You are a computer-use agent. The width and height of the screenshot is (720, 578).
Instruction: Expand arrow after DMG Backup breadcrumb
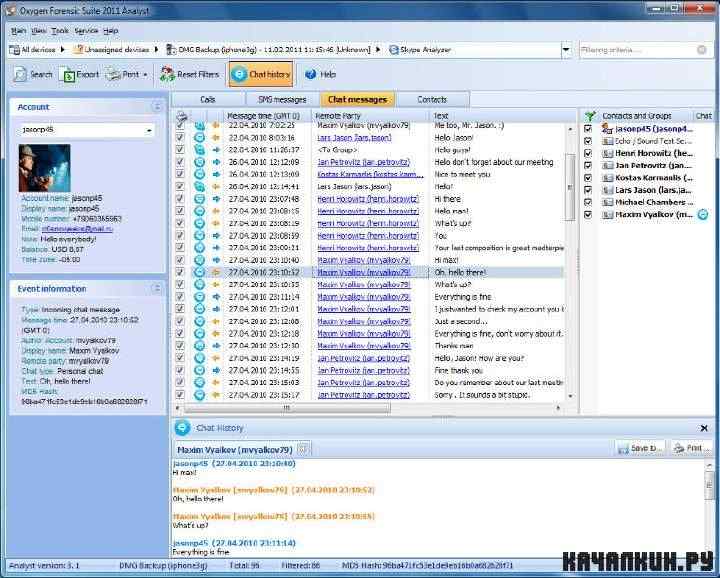[x=378, y=50]
